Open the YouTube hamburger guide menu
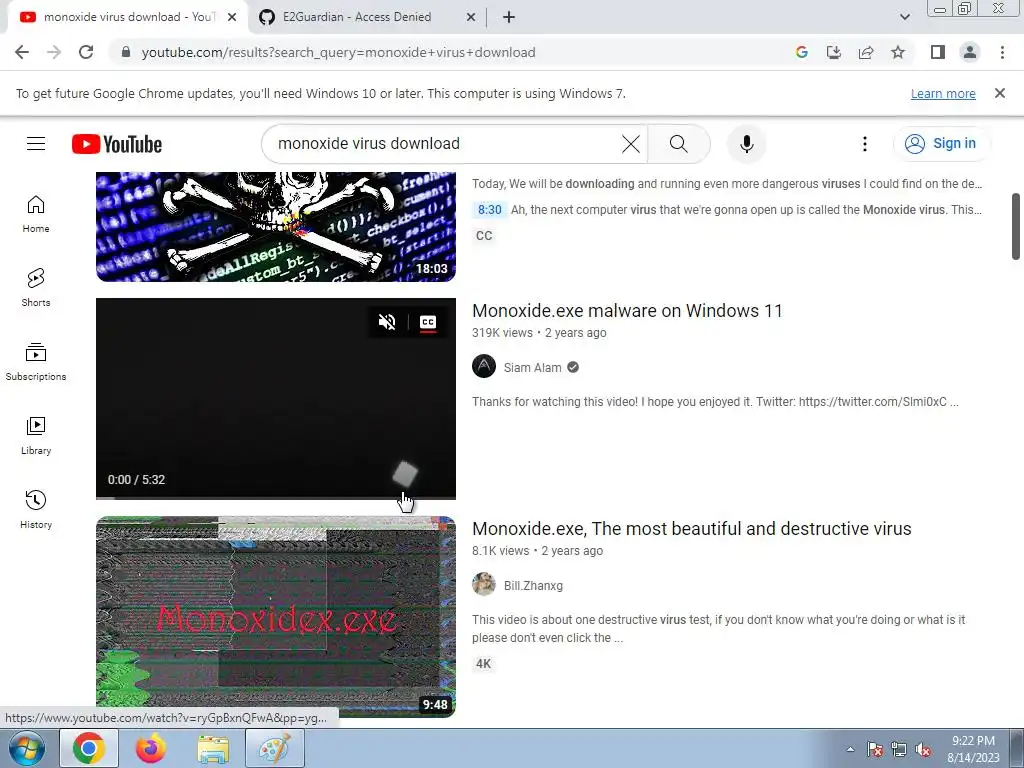Viewport: 1024px width, 768px height. click(36, 144)
